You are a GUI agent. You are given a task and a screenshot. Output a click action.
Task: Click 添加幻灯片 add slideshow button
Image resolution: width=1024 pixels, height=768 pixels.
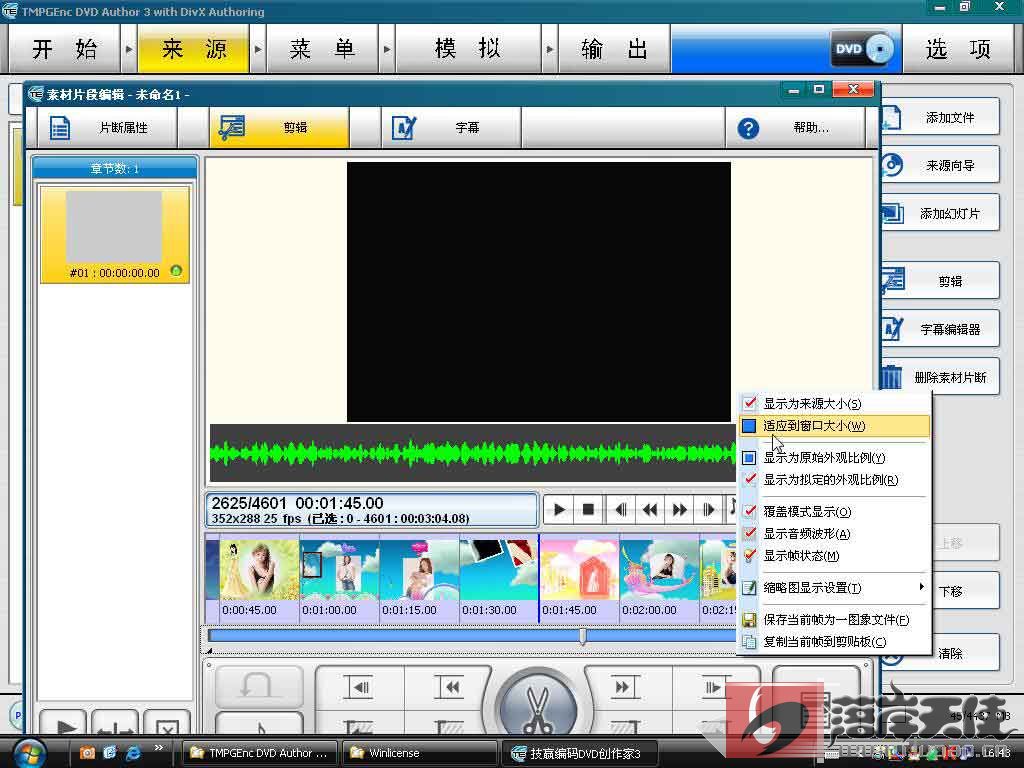(940, 214)
